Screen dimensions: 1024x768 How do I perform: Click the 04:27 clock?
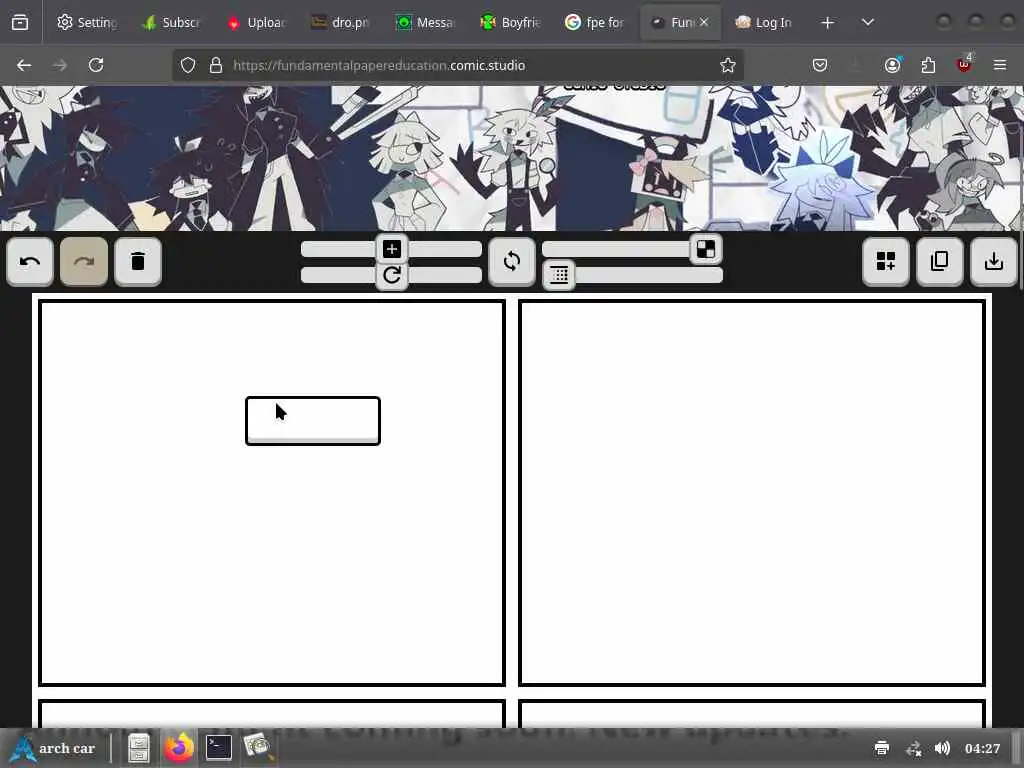982,748
